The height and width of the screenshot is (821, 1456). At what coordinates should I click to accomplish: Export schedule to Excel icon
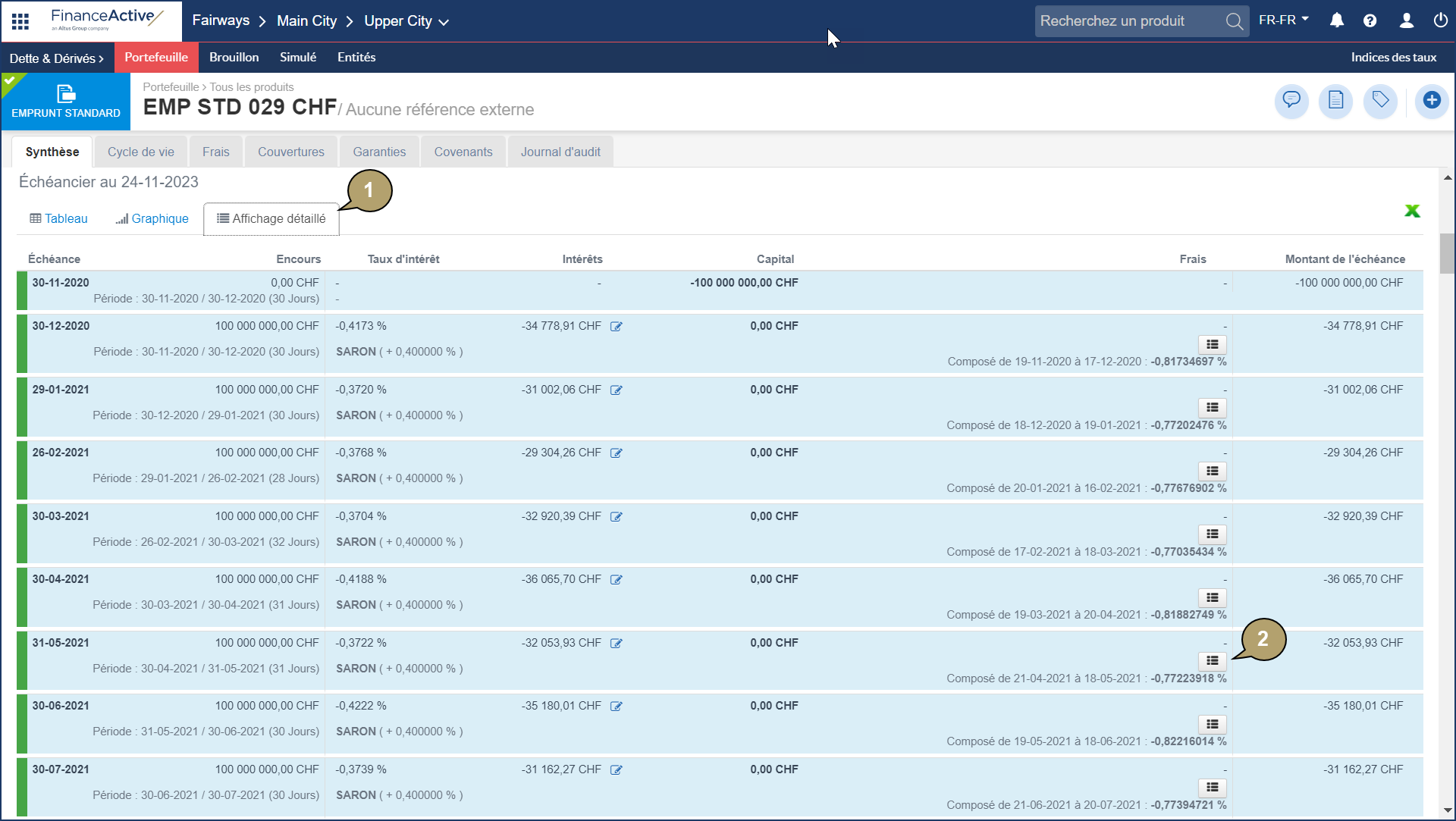(x=1412, y=211)
